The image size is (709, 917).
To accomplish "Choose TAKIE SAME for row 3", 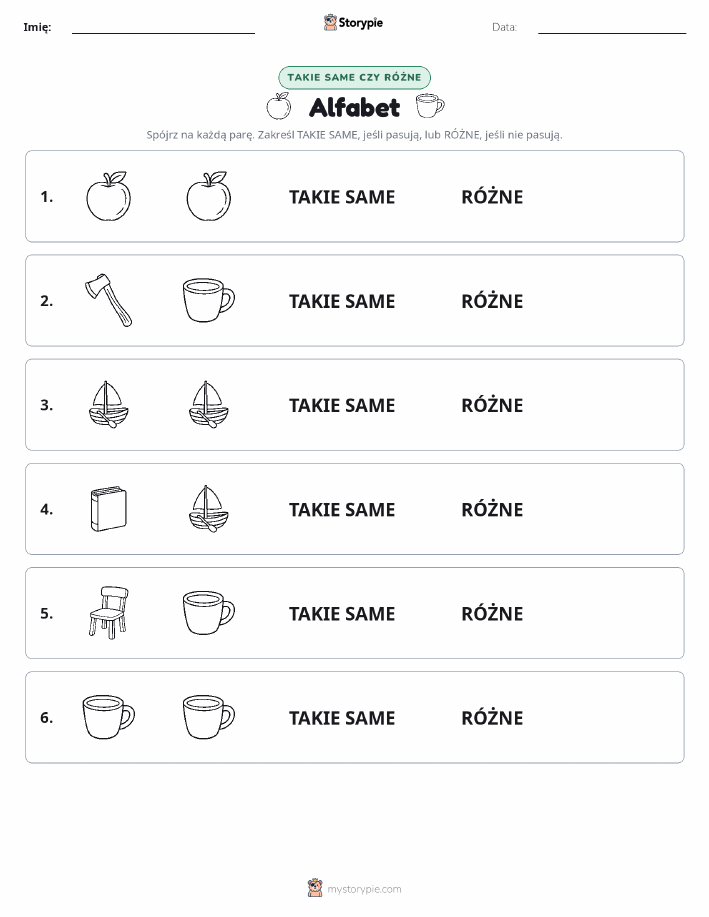I will [342, 405].
